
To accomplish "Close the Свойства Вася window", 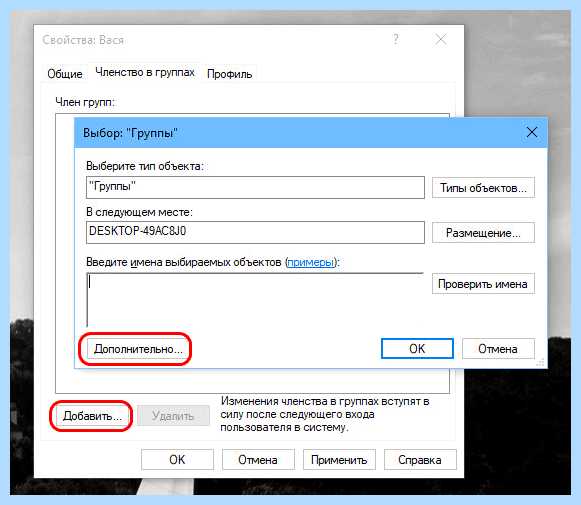I will point(441,39).
